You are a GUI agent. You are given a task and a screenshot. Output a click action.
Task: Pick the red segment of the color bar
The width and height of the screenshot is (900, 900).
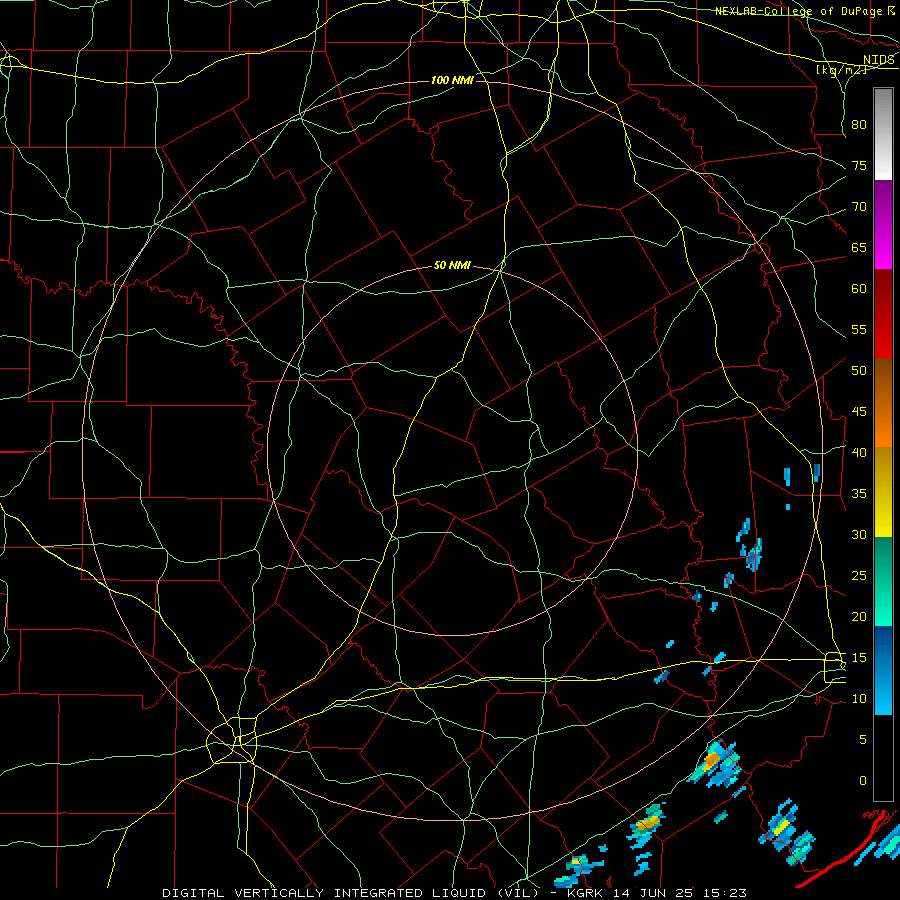point(883,314)
